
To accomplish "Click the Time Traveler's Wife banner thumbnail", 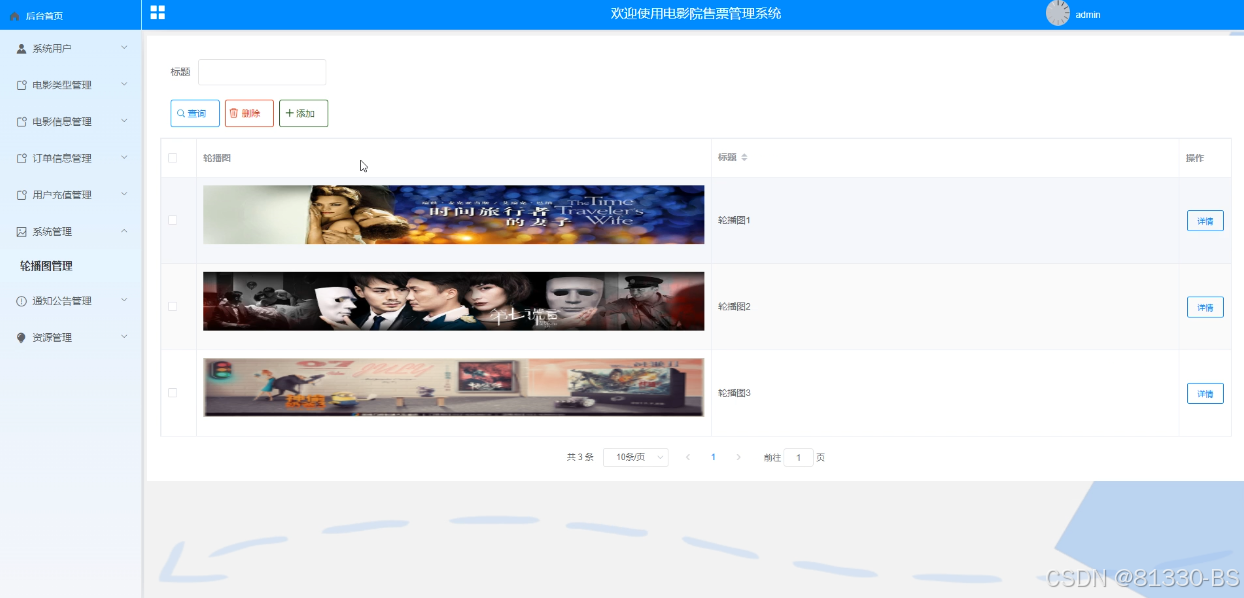I will click(453, 215).
